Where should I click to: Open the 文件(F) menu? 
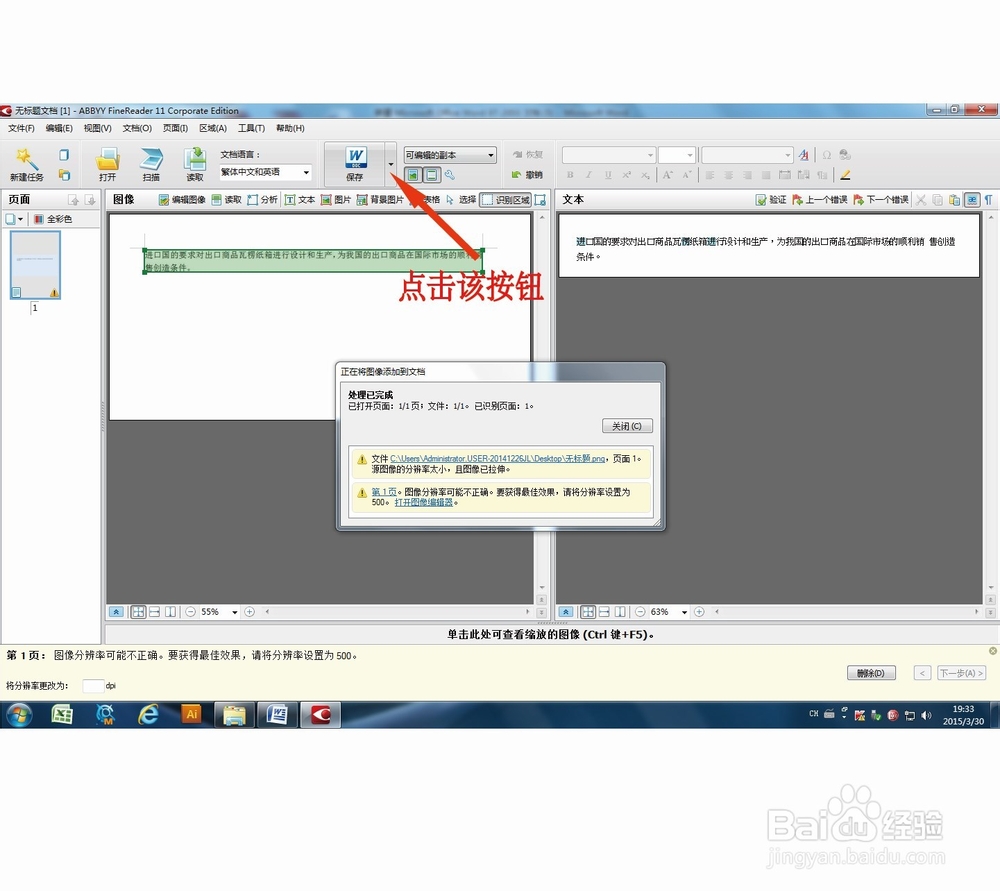click(21, 128)
